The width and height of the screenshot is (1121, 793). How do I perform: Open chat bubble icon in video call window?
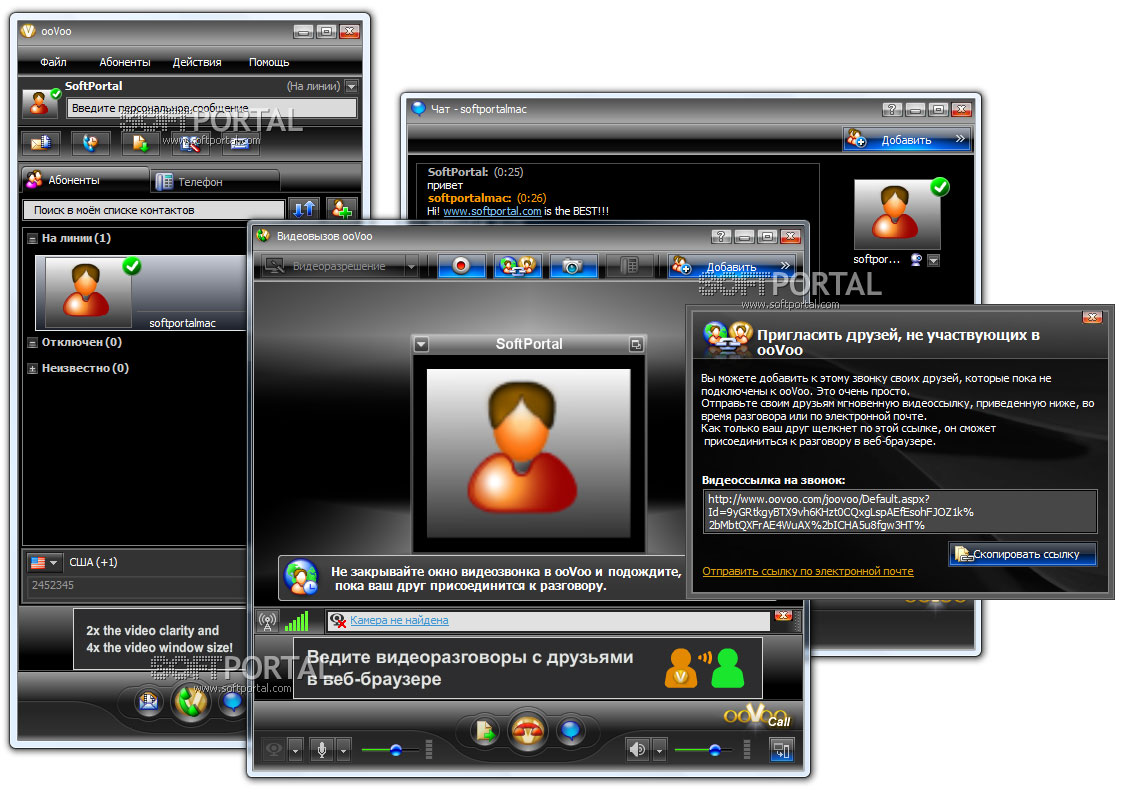point(571,731)
